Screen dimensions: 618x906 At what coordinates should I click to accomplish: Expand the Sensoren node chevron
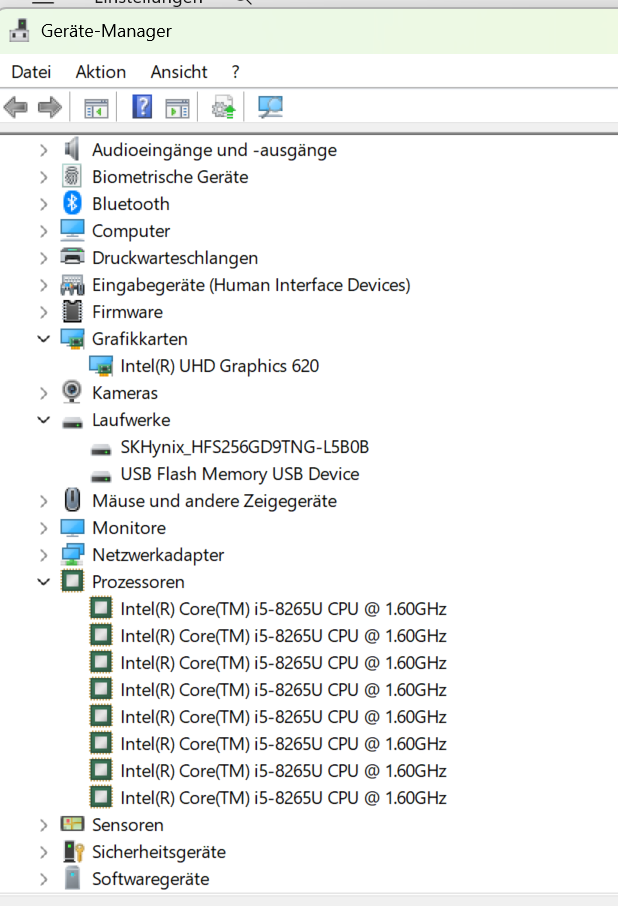coord(44,825)
